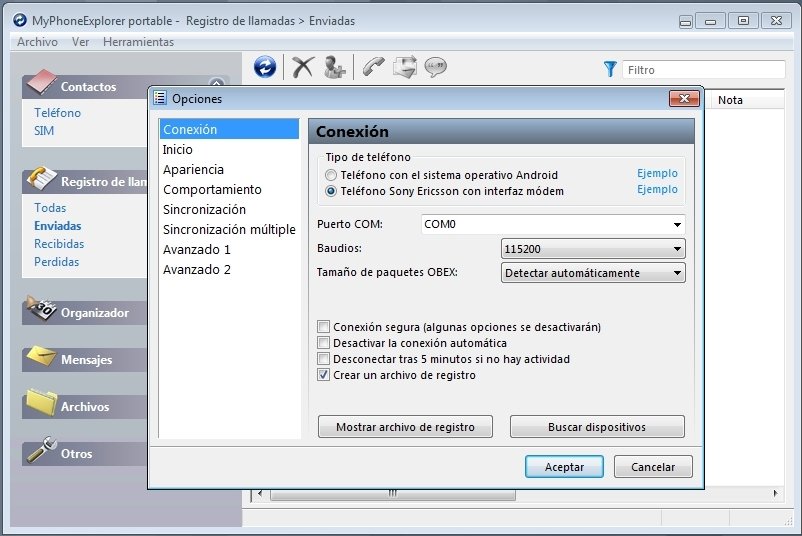The height and width of the screenshot is (536, 802).
Task: Click the phone call toolbar icon
Action: [x=373, y=67]
